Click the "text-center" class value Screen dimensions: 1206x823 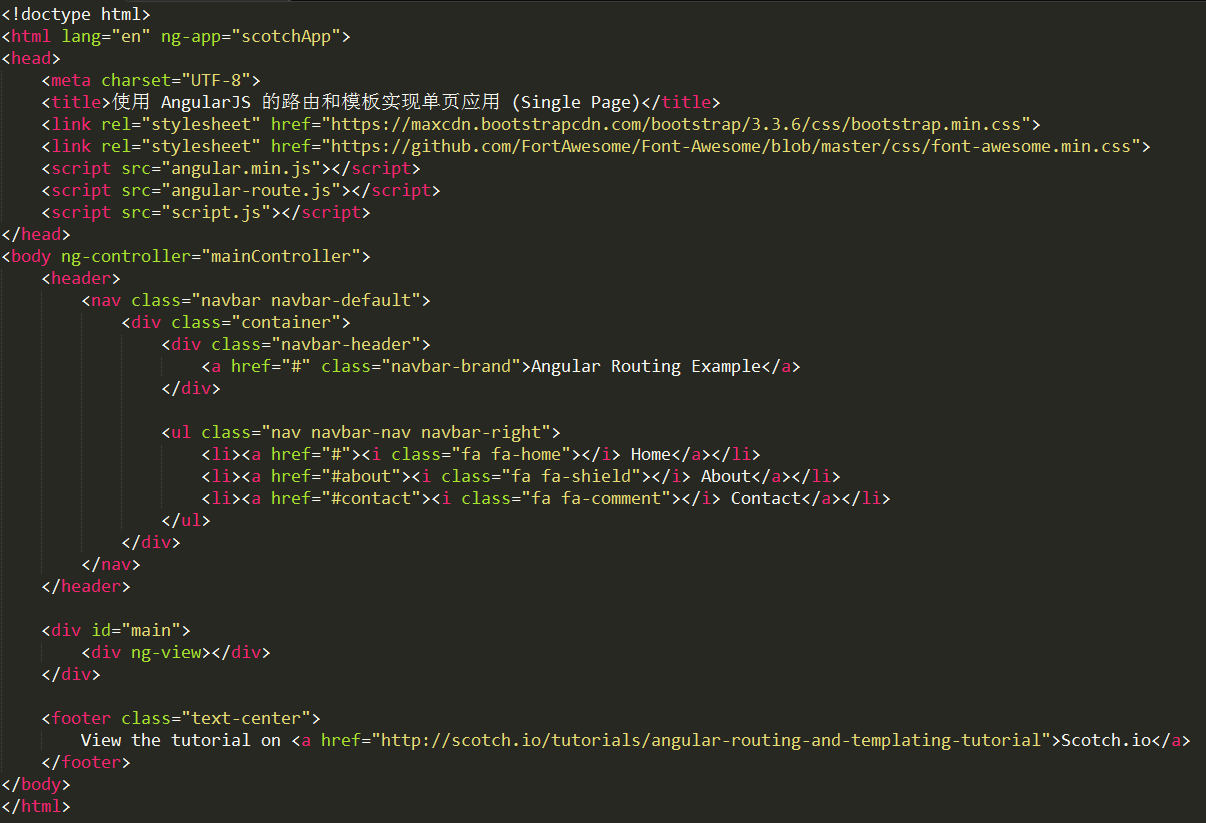click(x=246, y=718)
